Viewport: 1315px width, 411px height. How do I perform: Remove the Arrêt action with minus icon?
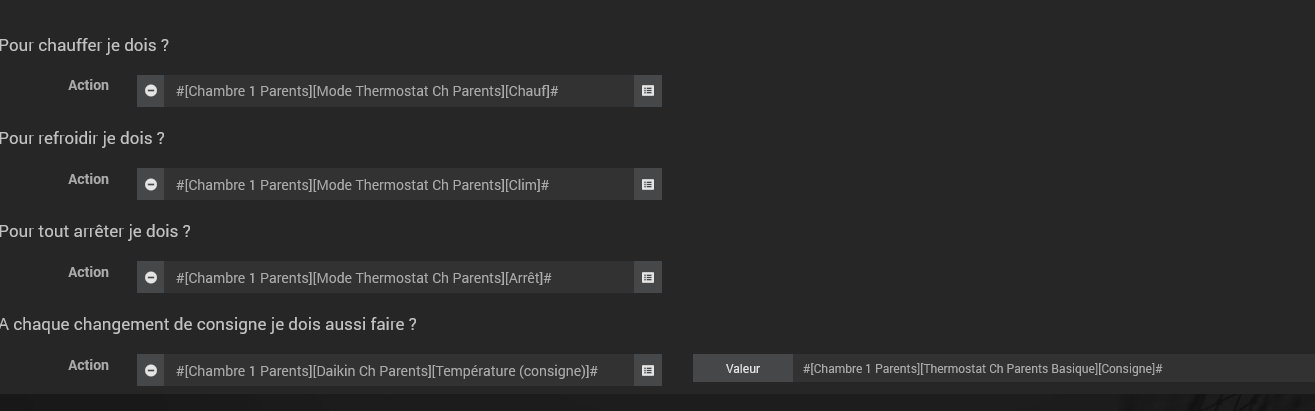pyautogui.click(x=150, y=277)
